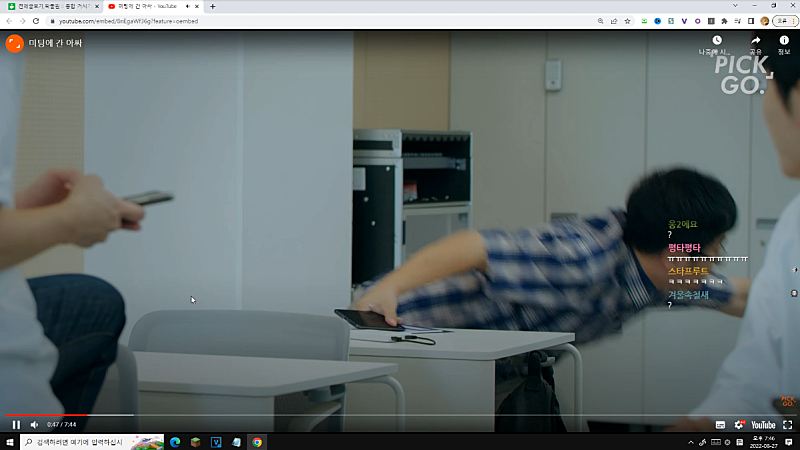Image resolution: width=800 pixels, height=450 pixels.
Task: Open the green extension icon
Action: (644, 21)
